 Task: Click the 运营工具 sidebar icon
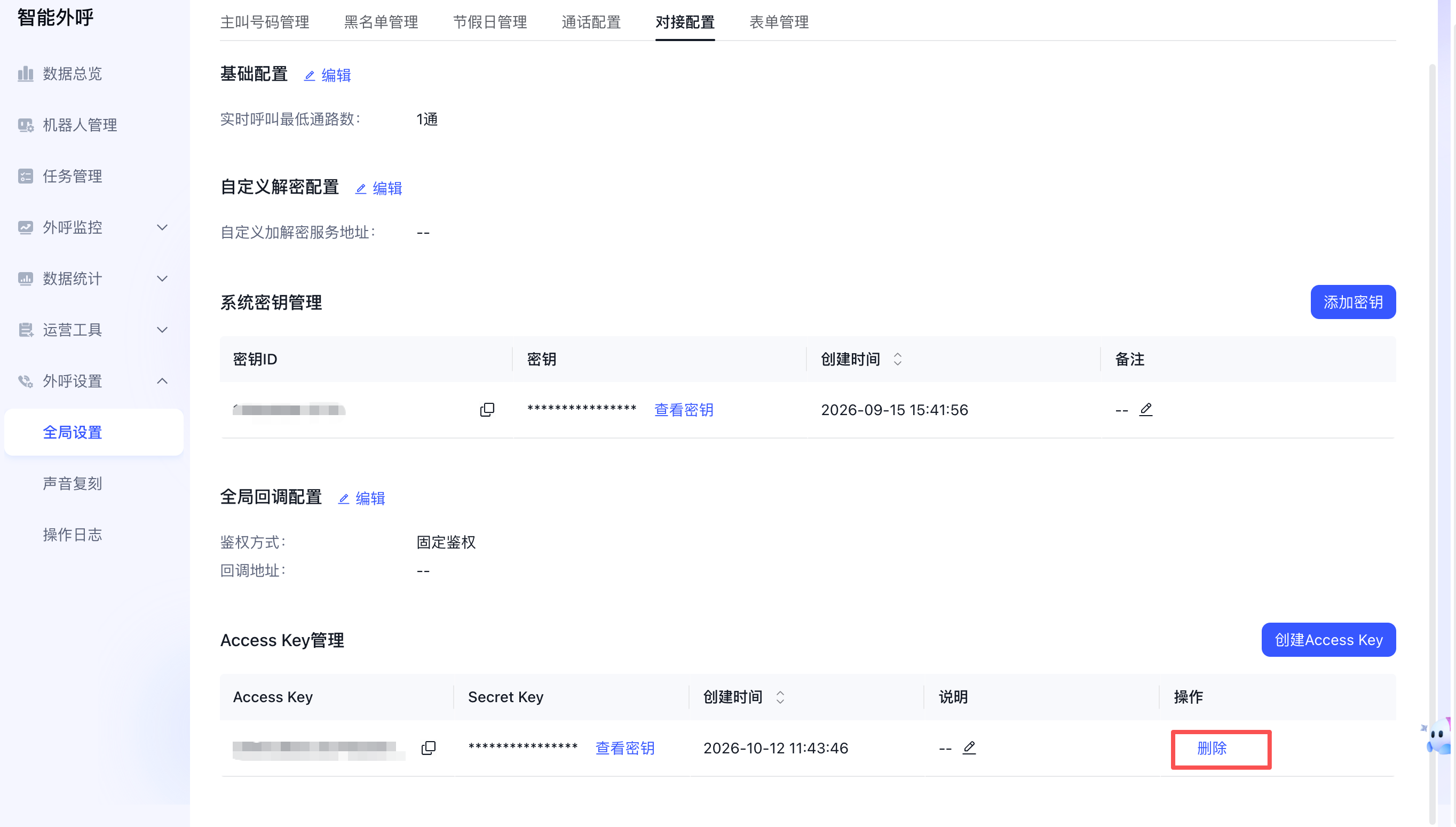pos(26,330)
